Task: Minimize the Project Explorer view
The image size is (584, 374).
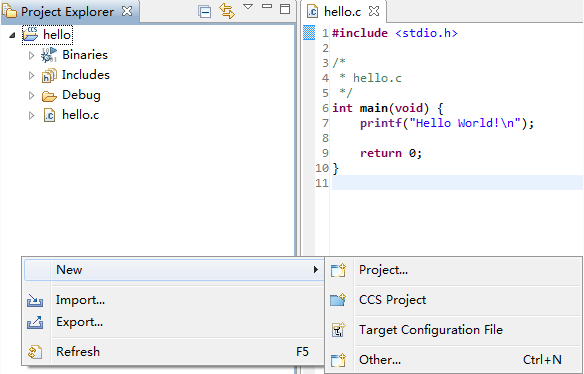Action: pos(267,6)
